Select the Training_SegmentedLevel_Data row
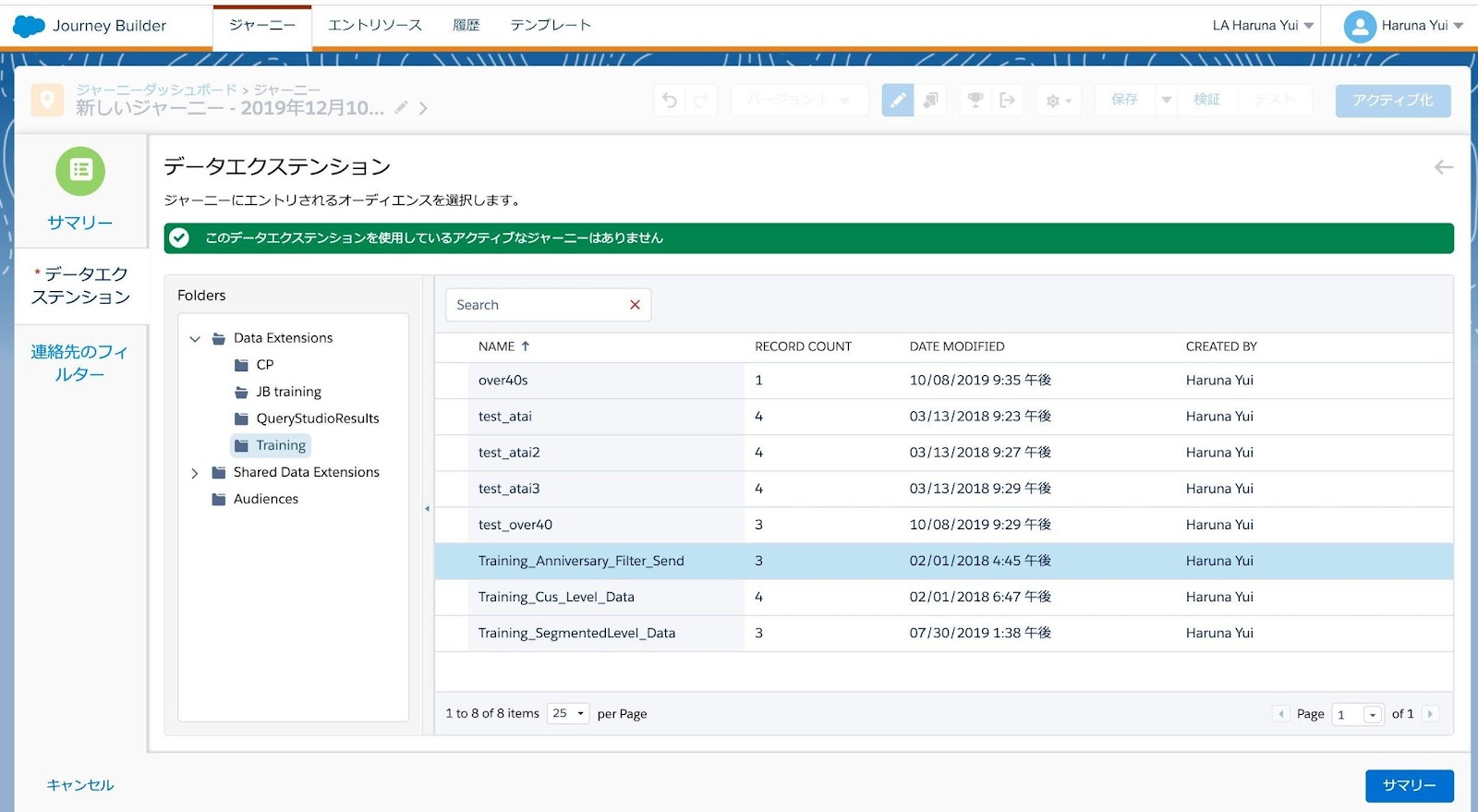1478x812 pixels. pos(944,633)
